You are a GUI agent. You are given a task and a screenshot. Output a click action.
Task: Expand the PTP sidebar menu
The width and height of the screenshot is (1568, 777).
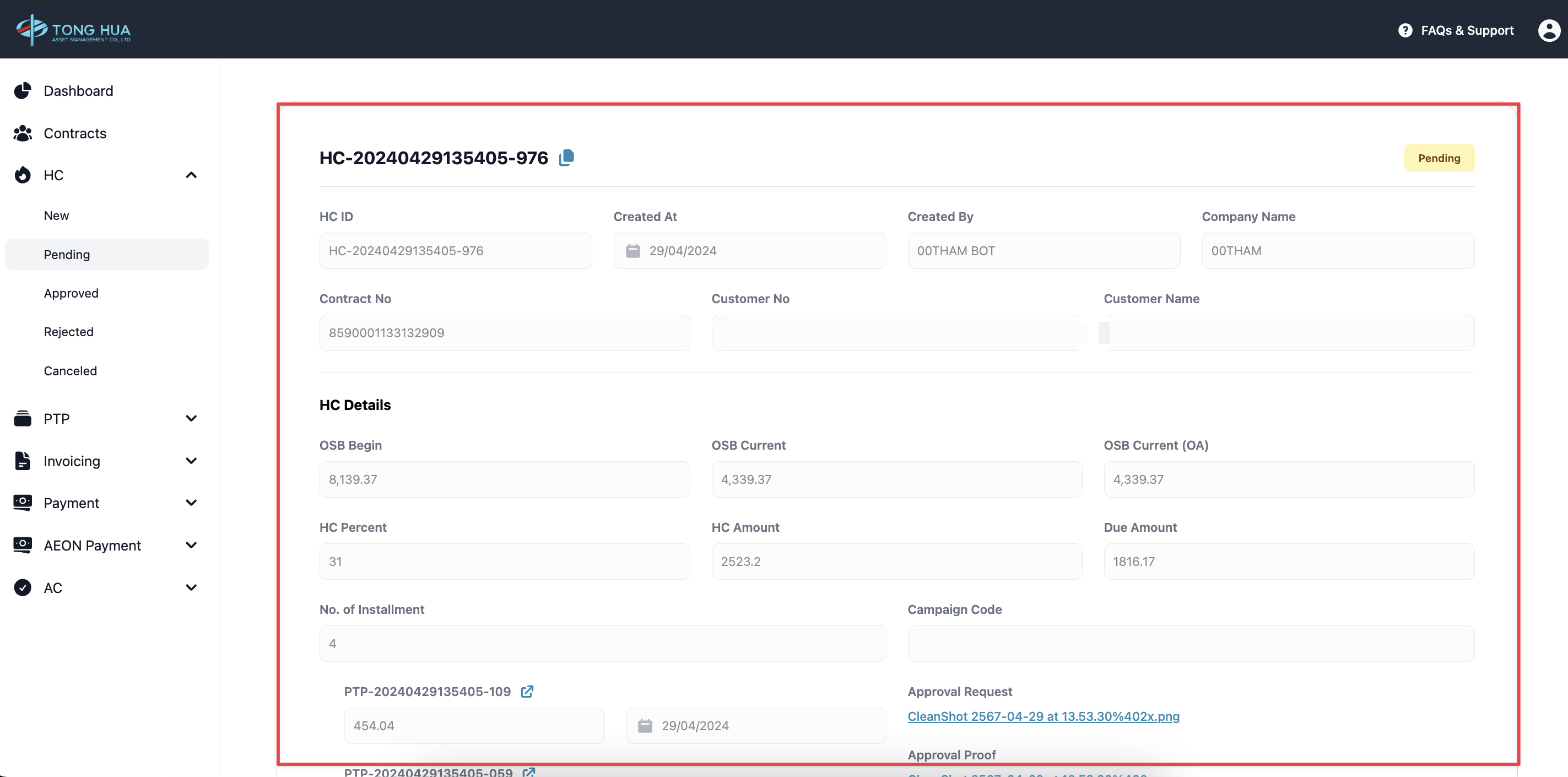(x=191, y=418)
